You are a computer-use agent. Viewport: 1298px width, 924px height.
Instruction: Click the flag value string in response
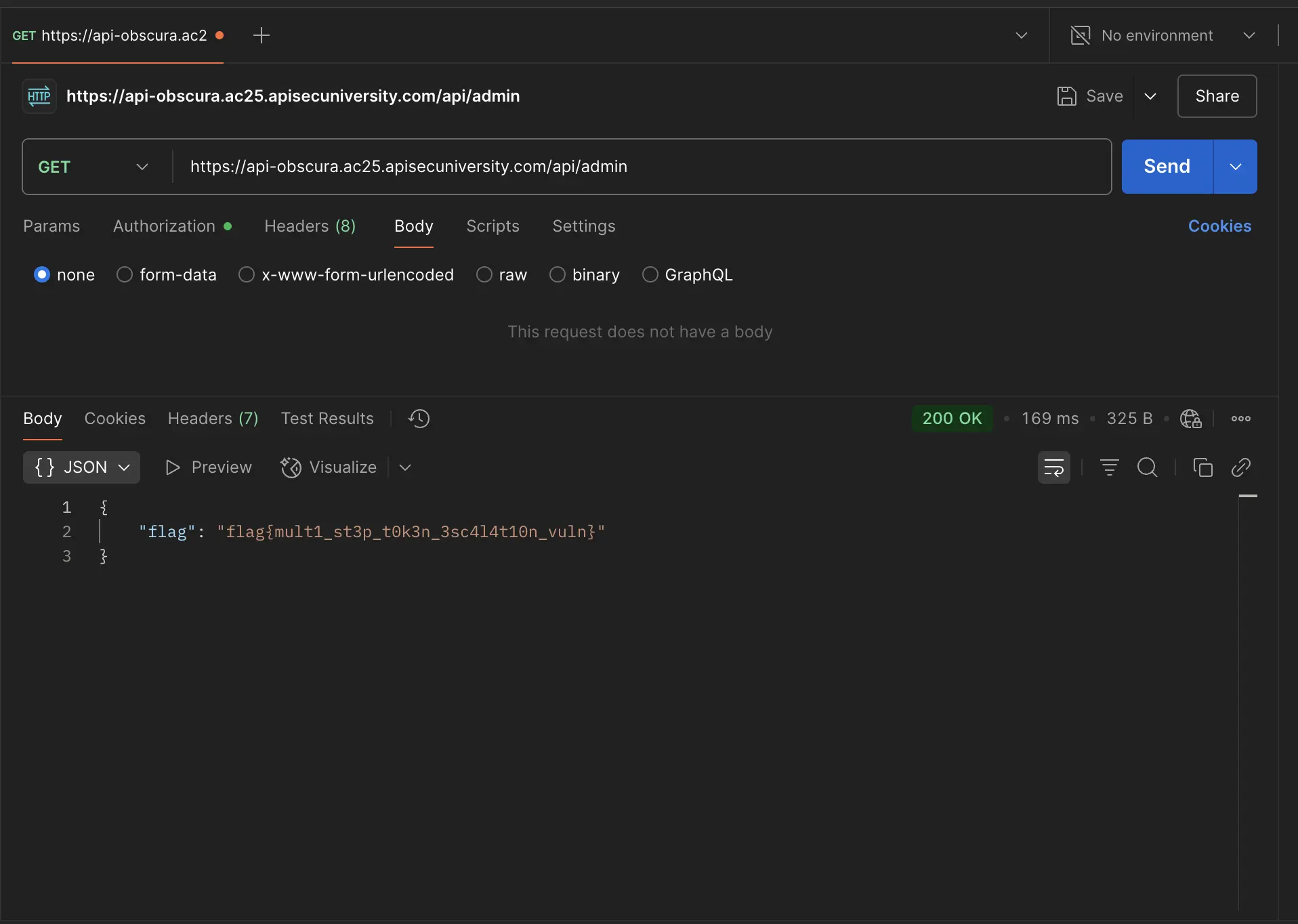(x=411, y=532)
